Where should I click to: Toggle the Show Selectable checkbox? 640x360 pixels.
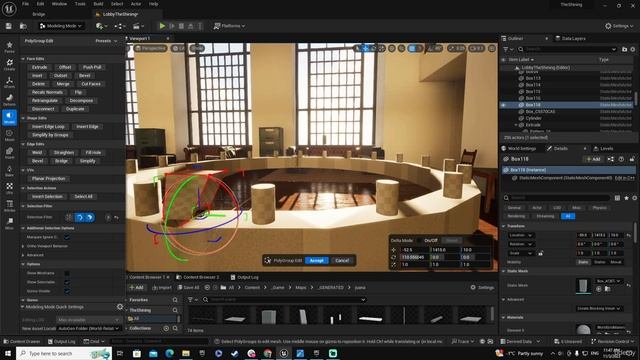pos(67,282)
